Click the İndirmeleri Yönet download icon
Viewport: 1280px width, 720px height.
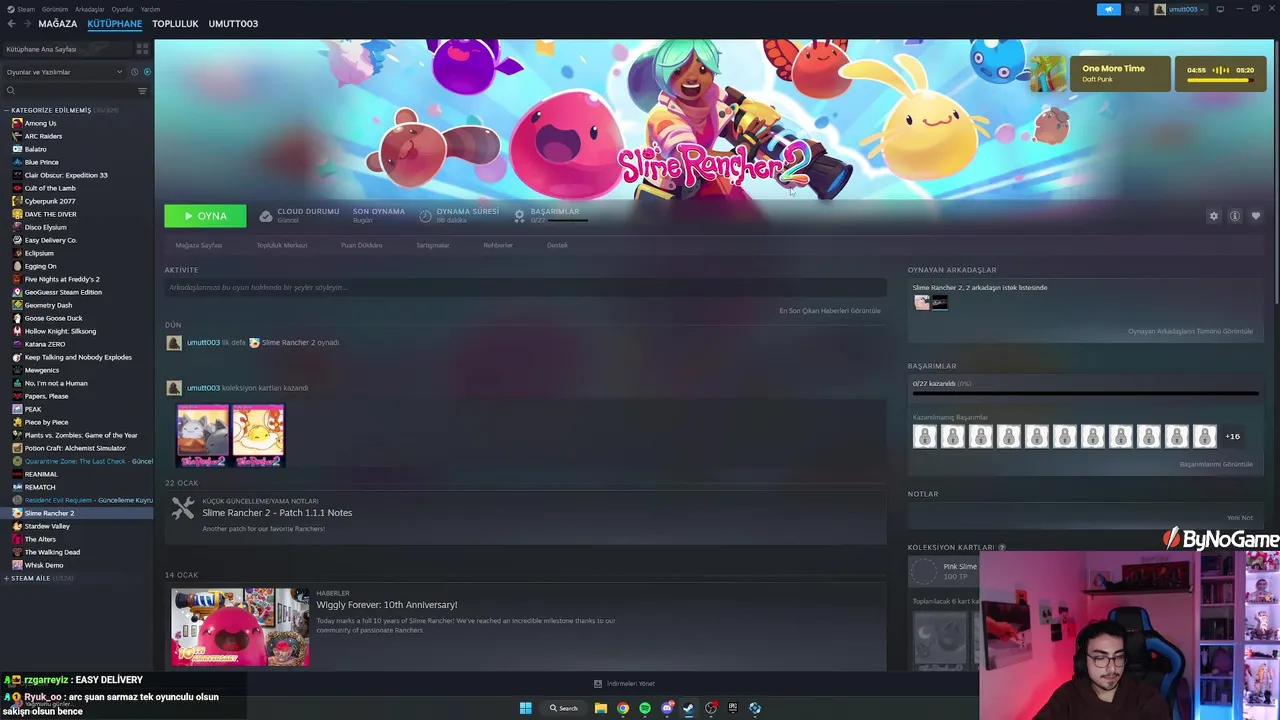(x=598, y=684)
